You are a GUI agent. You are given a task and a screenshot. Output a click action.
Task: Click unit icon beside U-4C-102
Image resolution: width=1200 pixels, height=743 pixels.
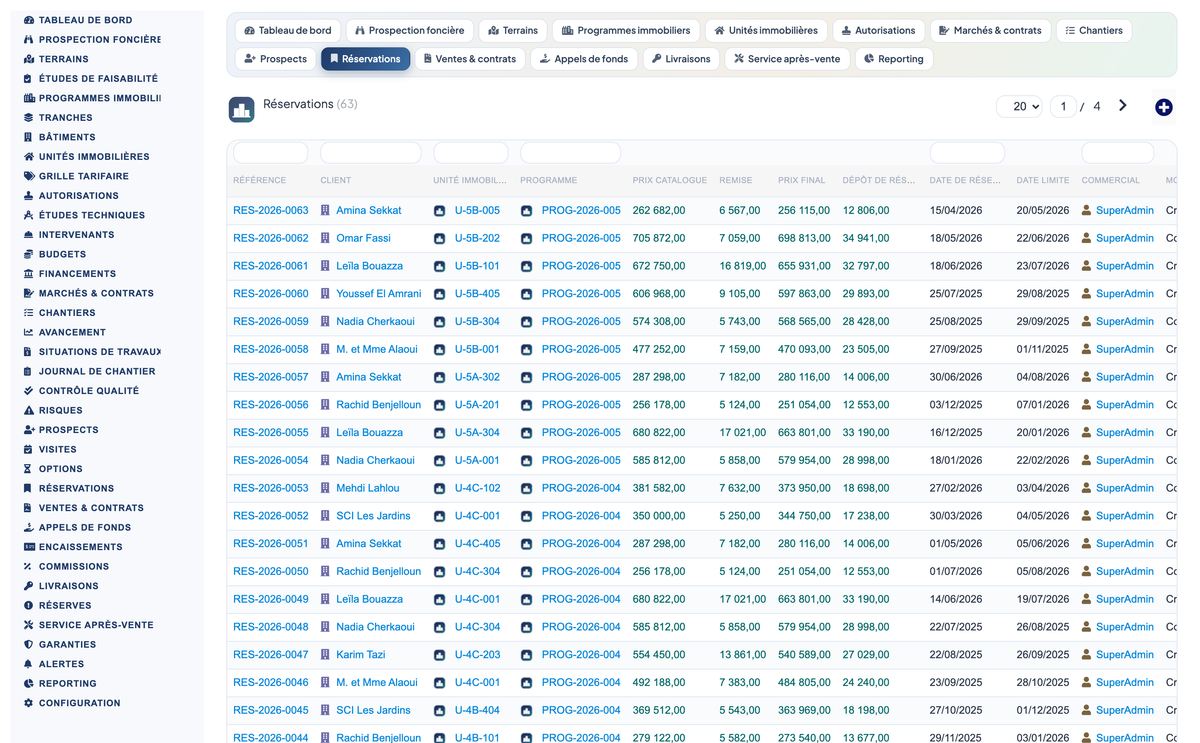pyautogui.click(x=439, y=488)
